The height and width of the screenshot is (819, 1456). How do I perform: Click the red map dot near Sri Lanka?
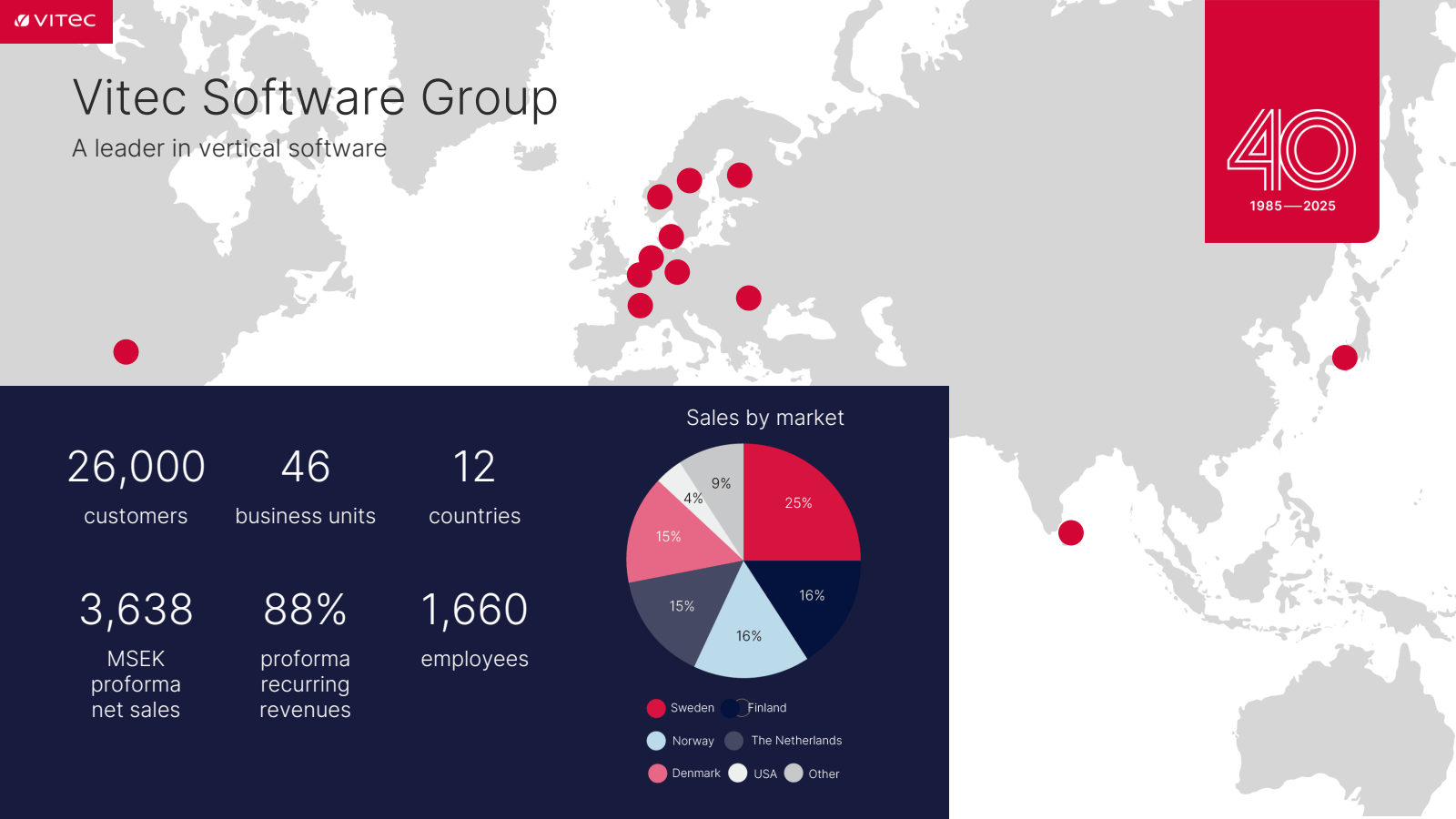click(1071, 532)
